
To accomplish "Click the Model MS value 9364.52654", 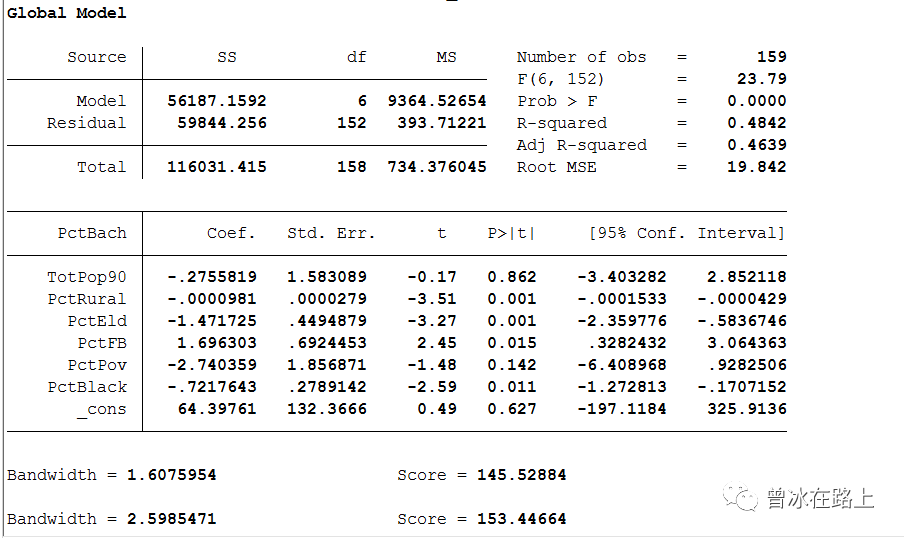I will pyautogui.click(x=436, y=101).
